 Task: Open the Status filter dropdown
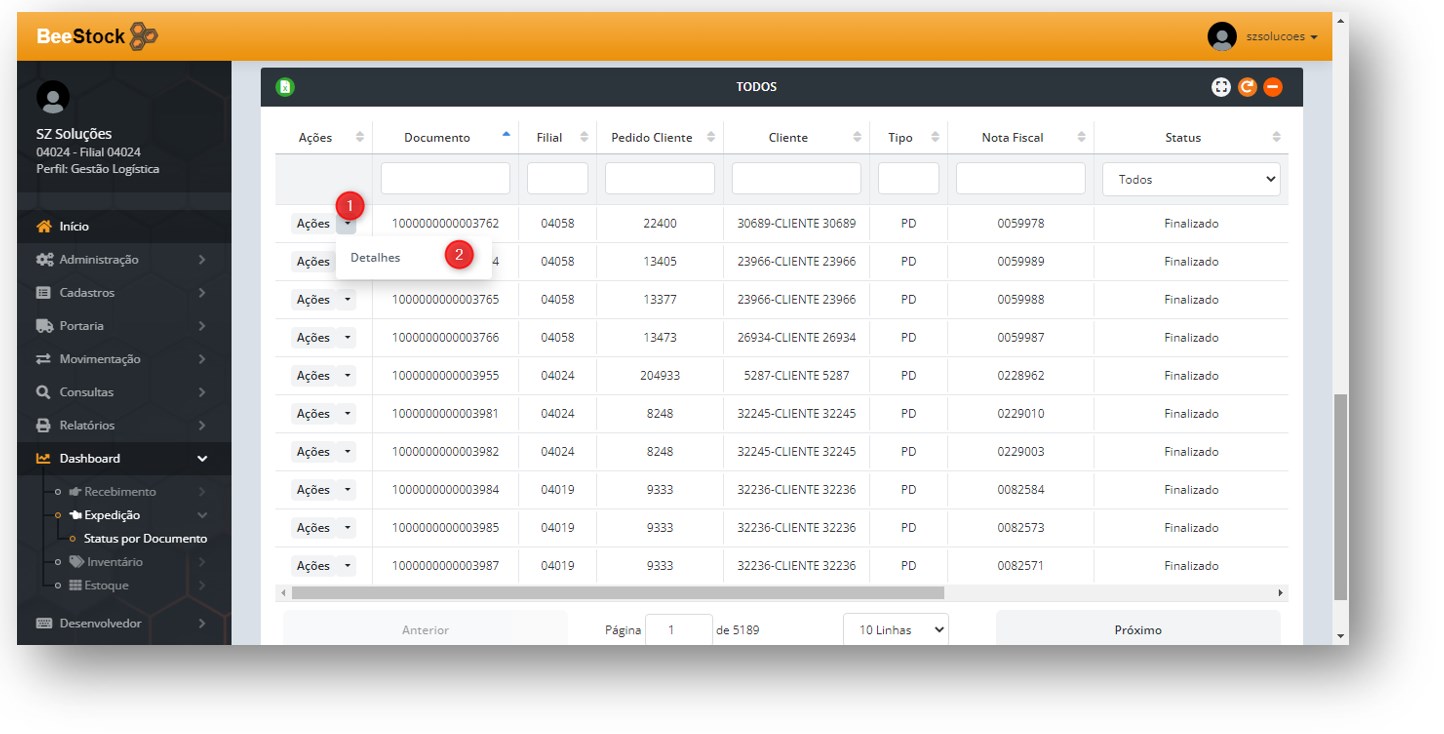[1190, 179]
